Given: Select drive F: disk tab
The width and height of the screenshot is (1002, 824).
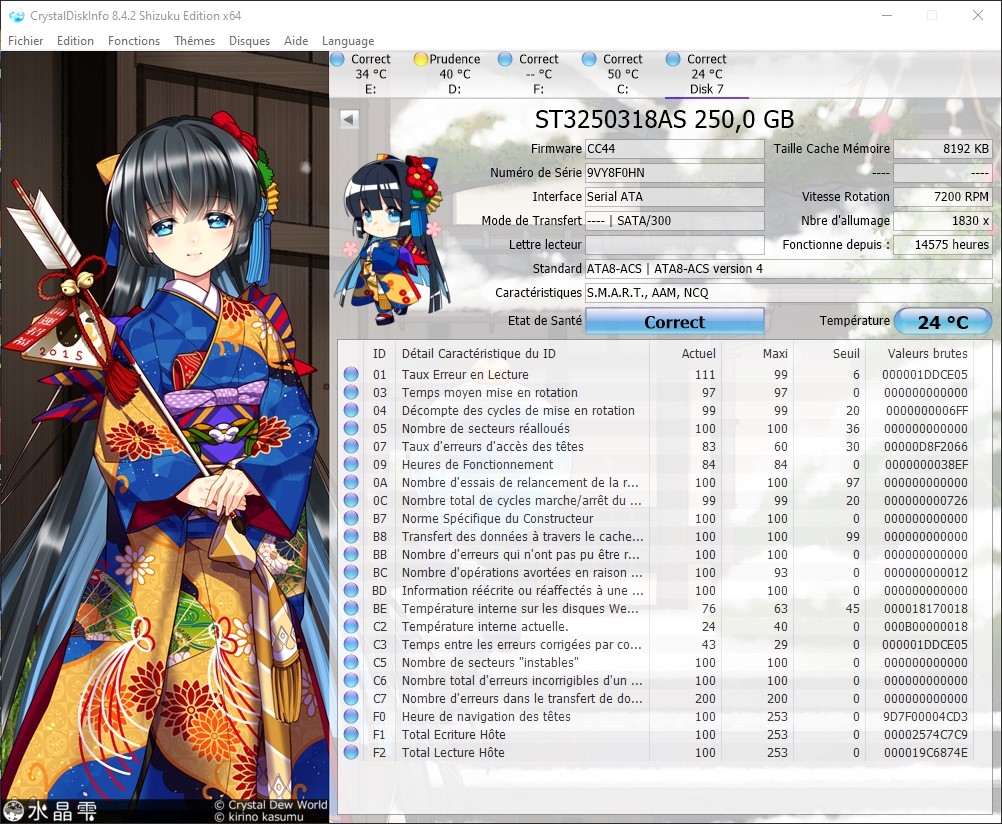Looking at the screenshot, I should coord(539,74).
